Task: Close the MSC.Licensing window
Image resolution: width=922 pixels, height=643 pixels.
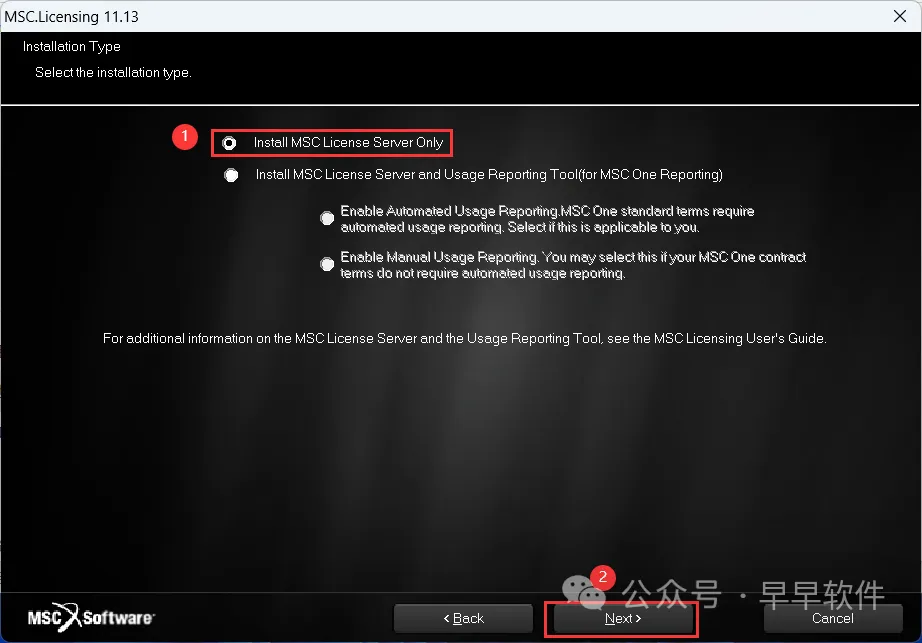Action: click(x=900, y=16)
